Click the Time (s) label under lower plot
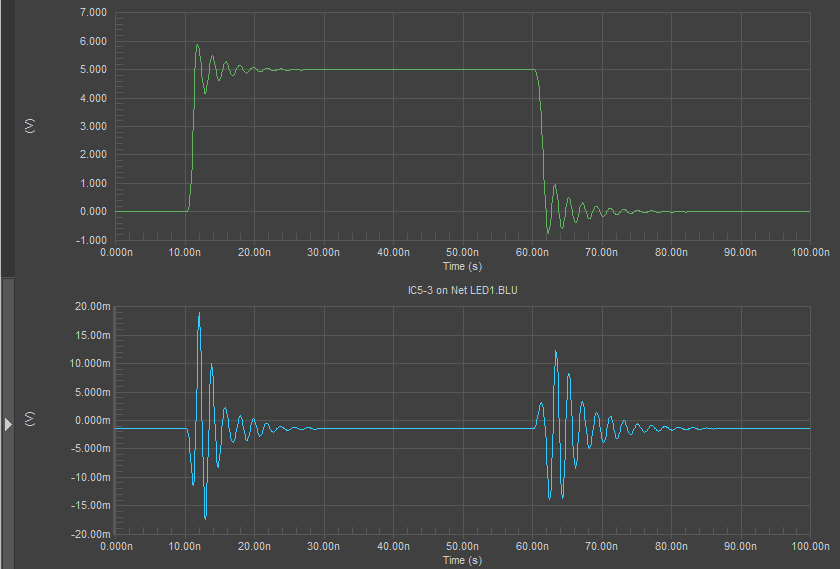This screenshot has height=569, width=840. 462,560
